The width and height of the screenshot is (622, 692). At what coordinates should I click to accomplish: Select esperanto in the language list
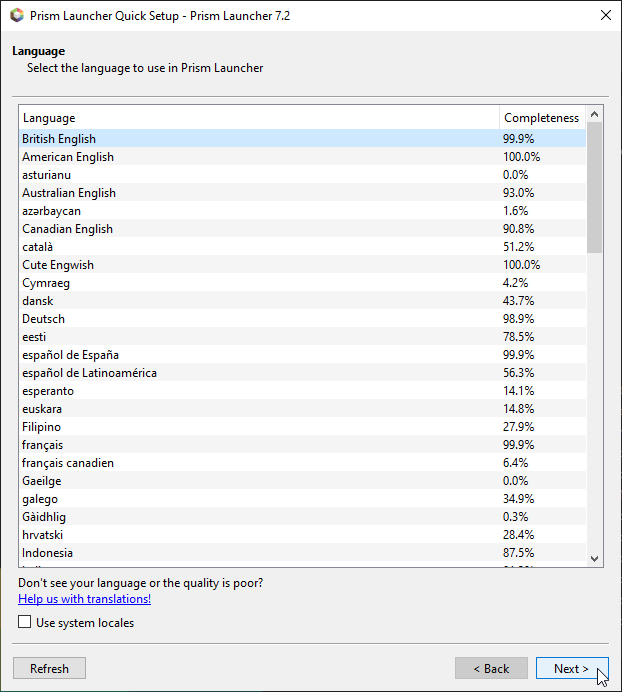pos(48,391)
